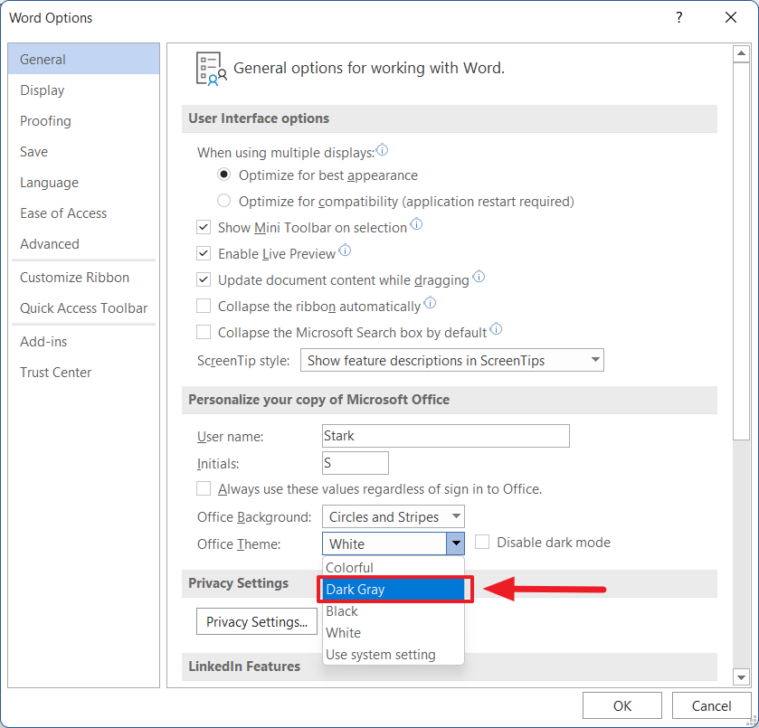
Task: Select Optimize for compatibility radio button
Action: [x=224, y=200]
